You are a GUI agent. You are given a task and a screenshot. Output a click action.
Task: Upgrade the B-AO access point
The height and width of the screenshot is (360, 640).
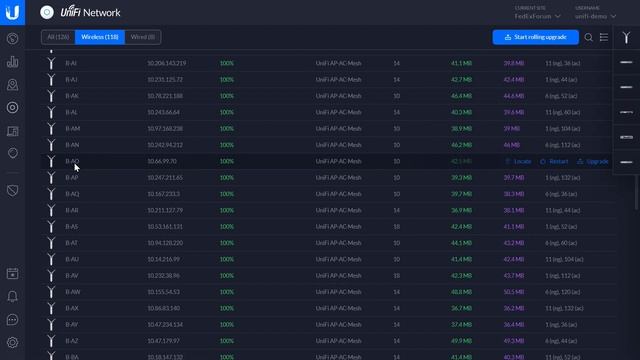pos(593,161)
